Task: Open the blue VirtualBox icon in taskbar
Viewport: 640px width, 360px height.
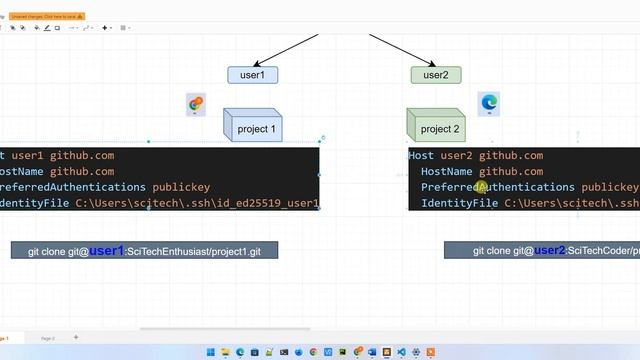Action: click(x=328, y=352)
